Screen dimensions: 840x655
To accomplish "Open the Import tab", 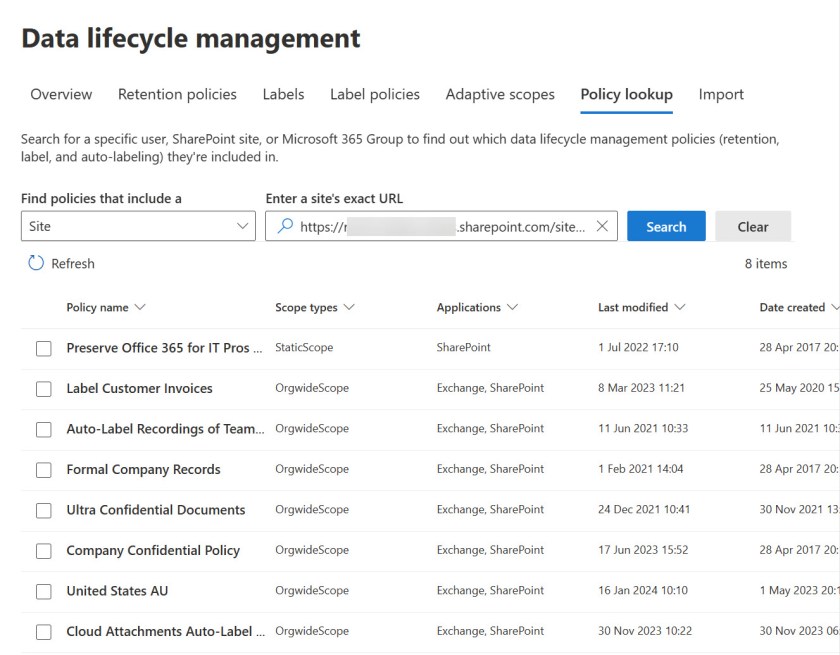I will (721, 94).
